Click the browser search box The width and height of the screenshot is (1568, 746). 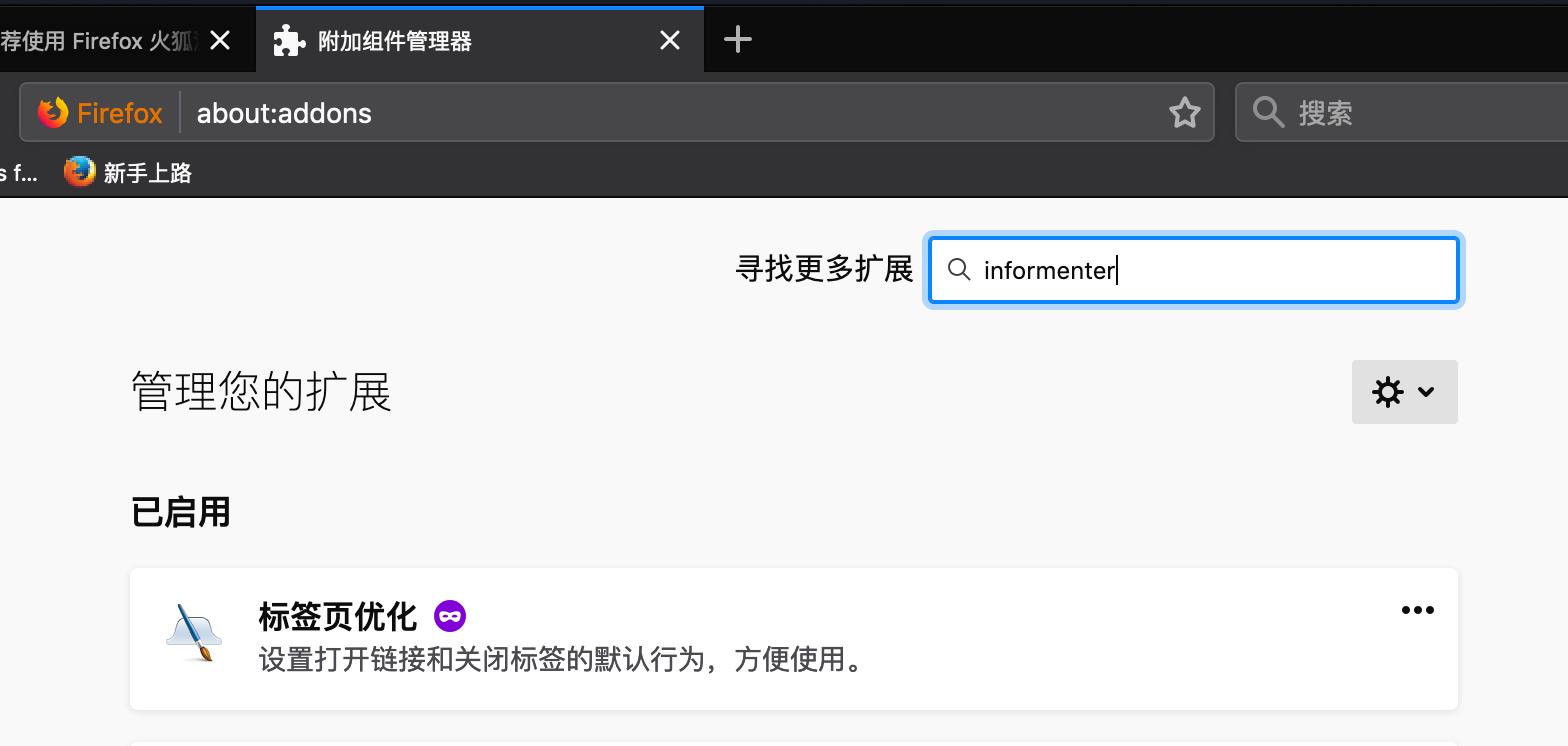pyautogui.click(x=1402, y=112)
